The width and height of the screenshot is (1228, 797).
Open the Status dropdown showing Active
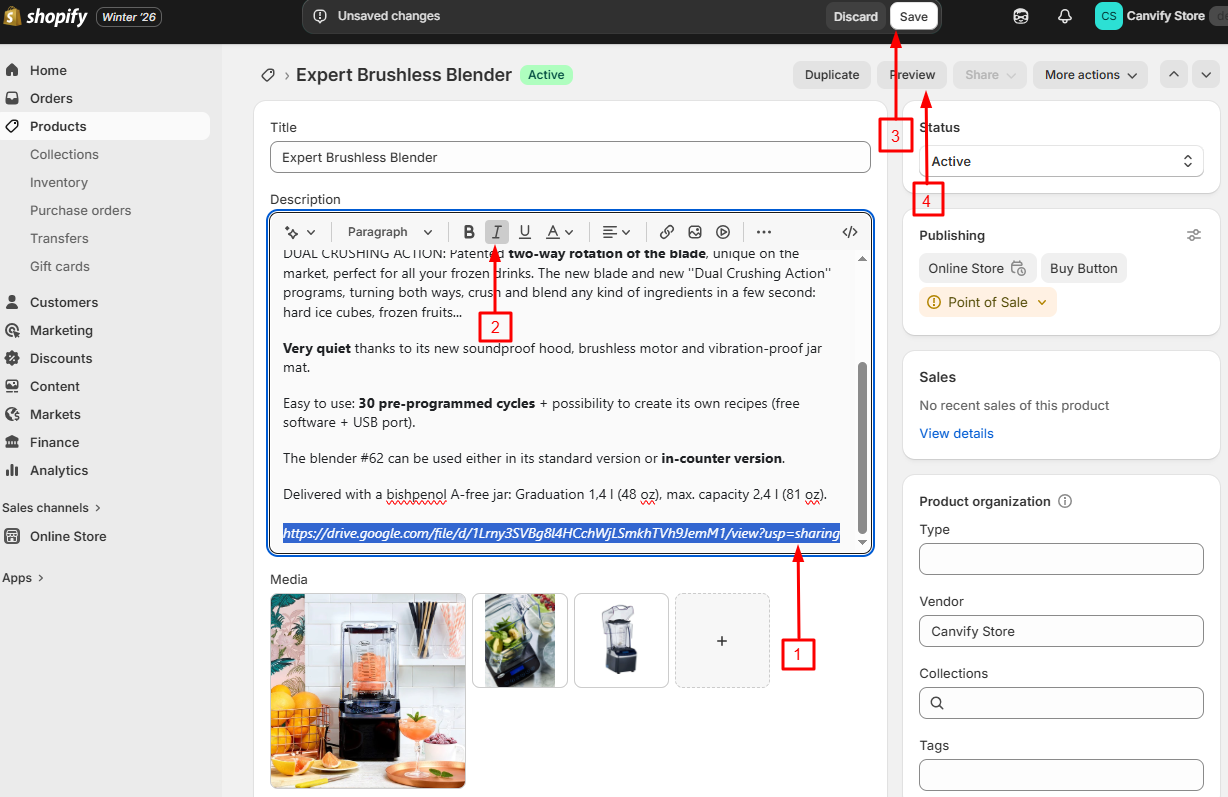tap(1060, 161)
